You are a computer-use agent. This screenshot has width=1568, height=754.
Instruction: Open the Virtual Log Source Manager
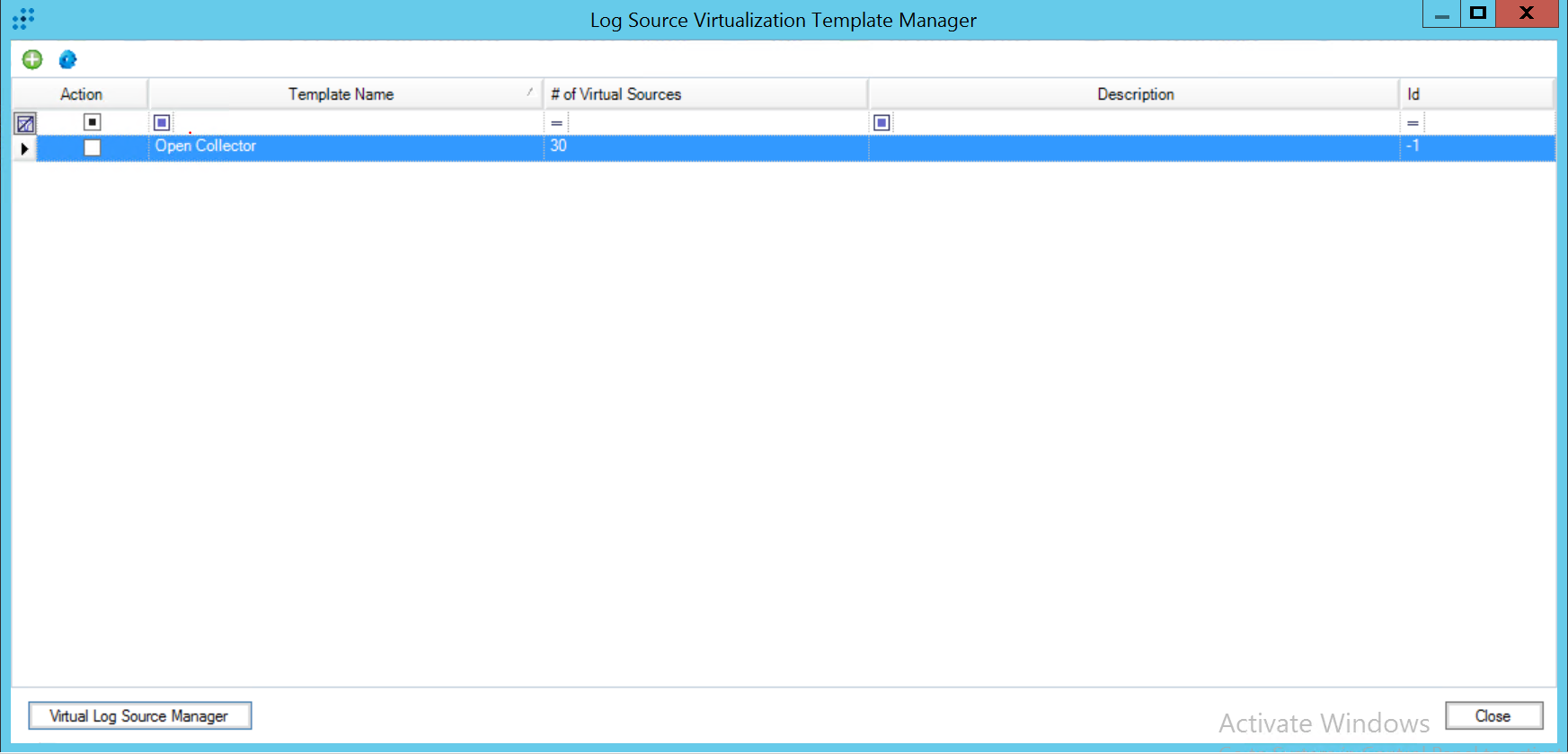(x=139, y=715)
